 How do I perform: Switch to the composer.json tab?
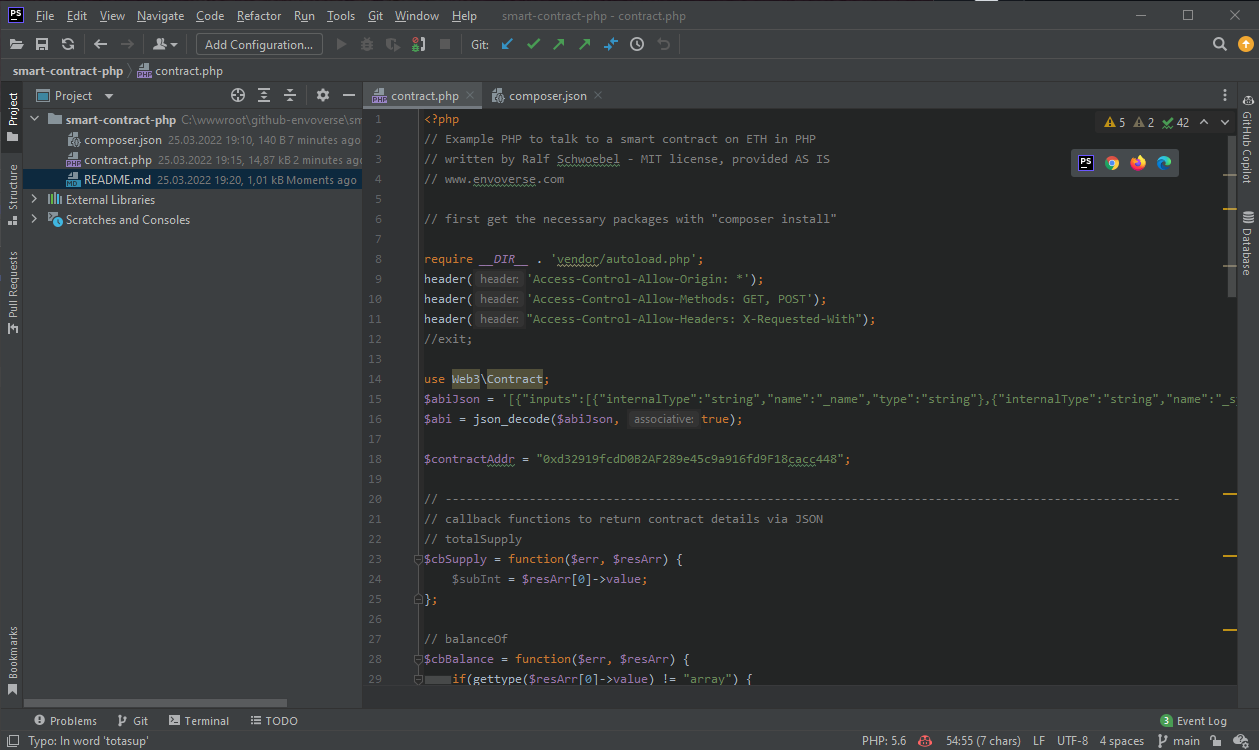546,95
